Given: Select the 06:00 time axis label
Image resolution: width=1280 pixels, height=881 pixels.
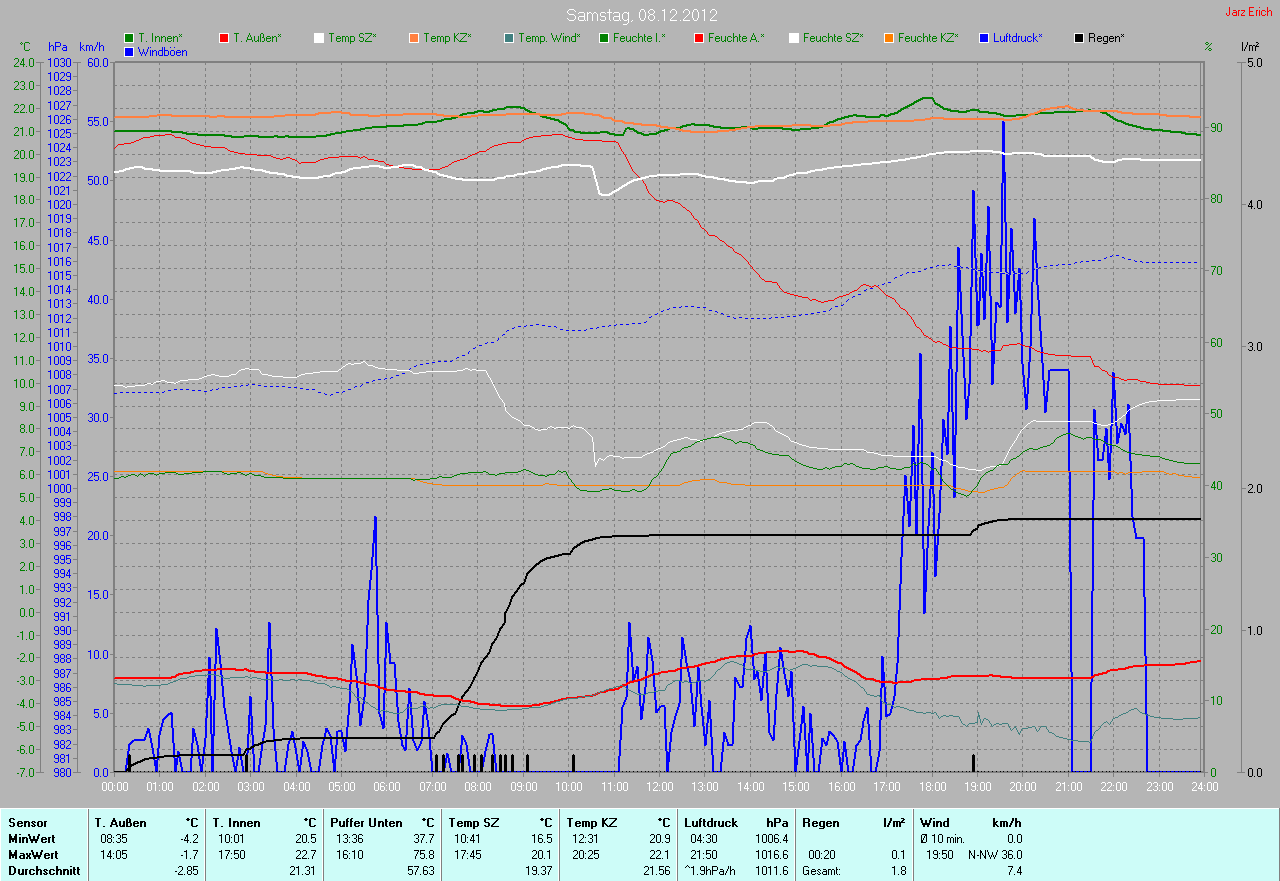Looking at the screenshot, I should (386, 787).
